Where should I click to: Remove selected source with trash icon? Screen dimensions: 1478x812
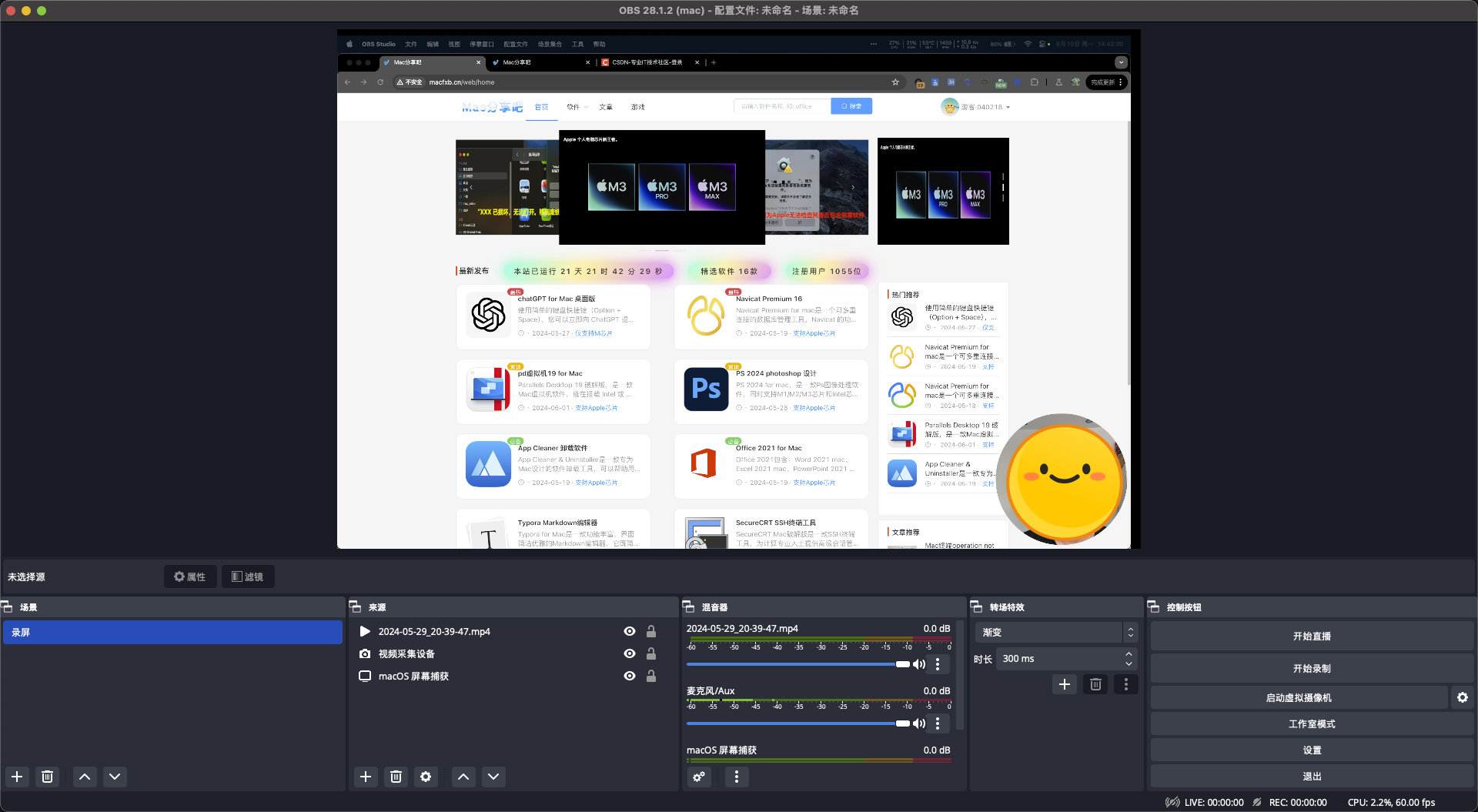click(x=396, y=777)
